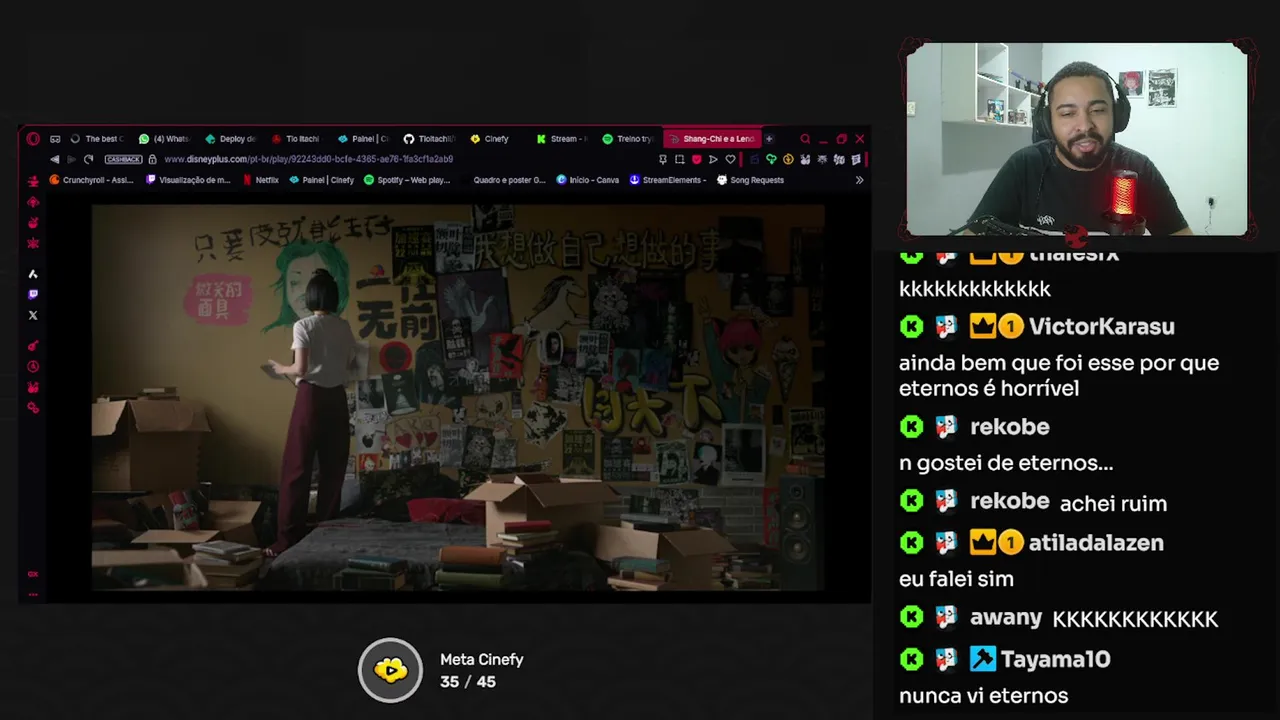Click the Meta Cinefy goal icon

click(391, 670)
